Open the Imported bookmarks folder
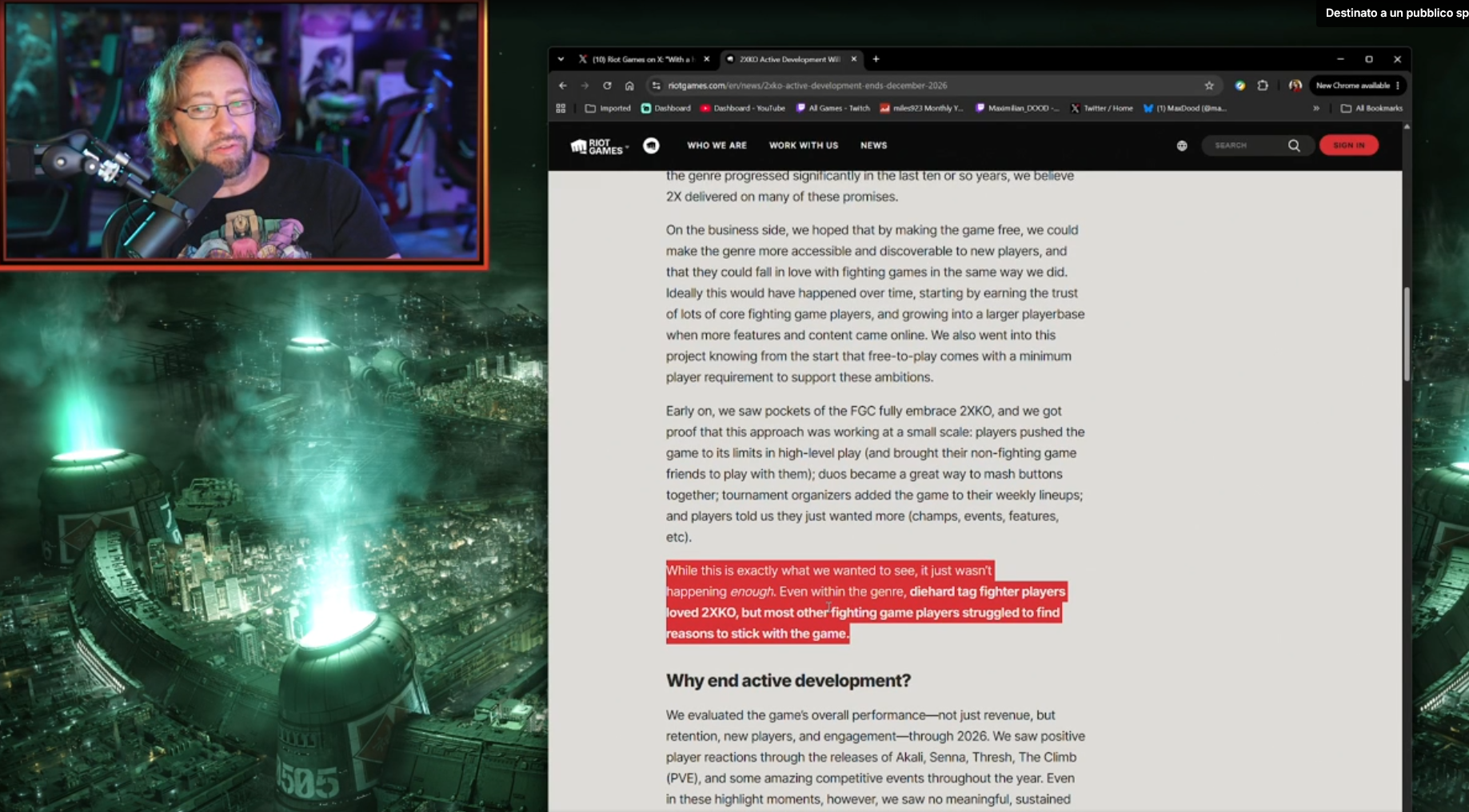 pyautogui.click(x=608, y=108)
